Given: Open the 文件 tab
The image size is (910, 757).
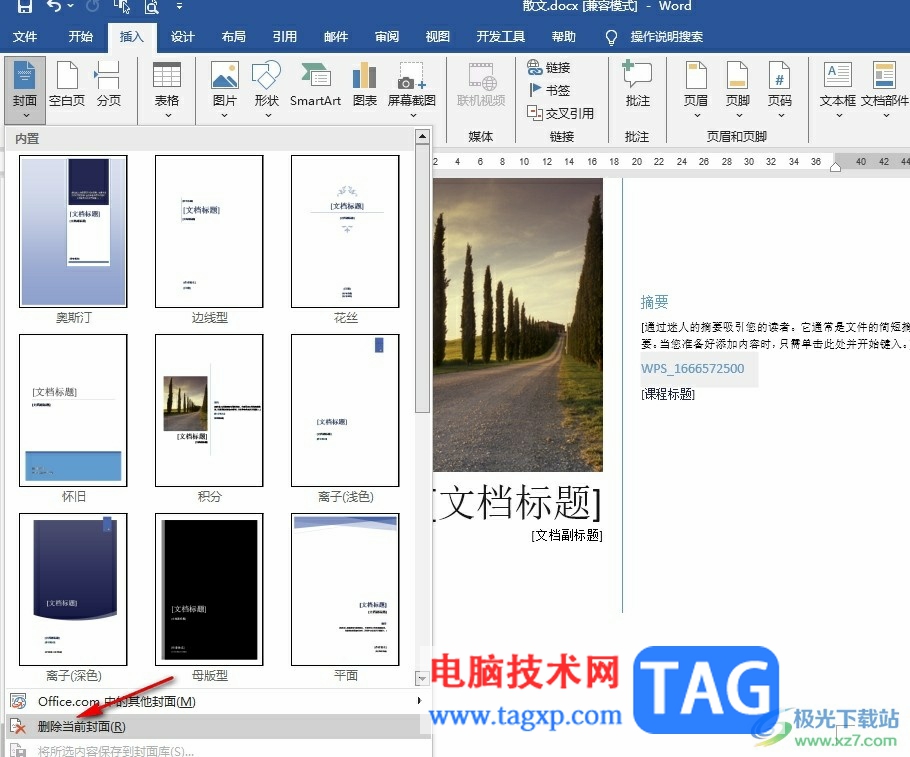Looking at the screenshot, I should click(25, 37).
